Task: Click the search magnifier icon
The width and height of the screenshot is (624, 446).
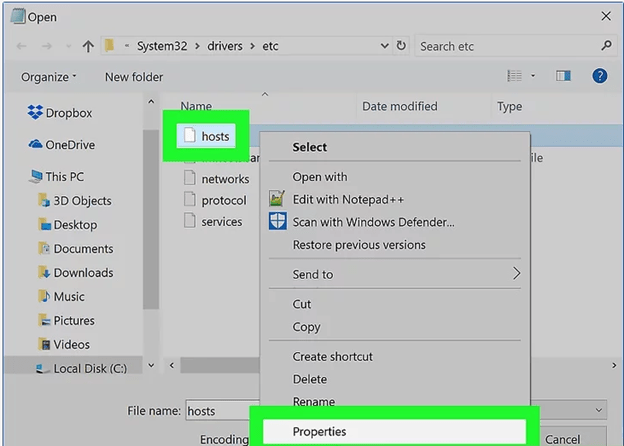Action: coord(606,46)
